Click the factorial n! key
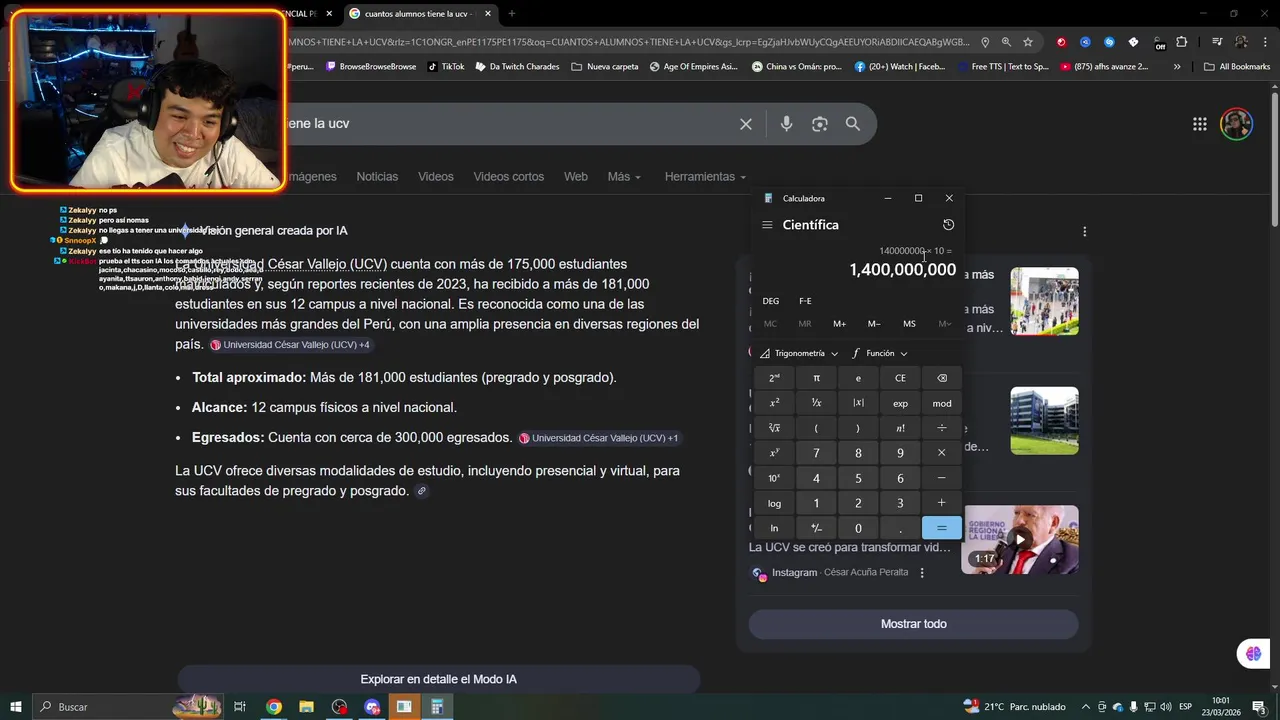1280x720 pixels. (x=900, y=428)
